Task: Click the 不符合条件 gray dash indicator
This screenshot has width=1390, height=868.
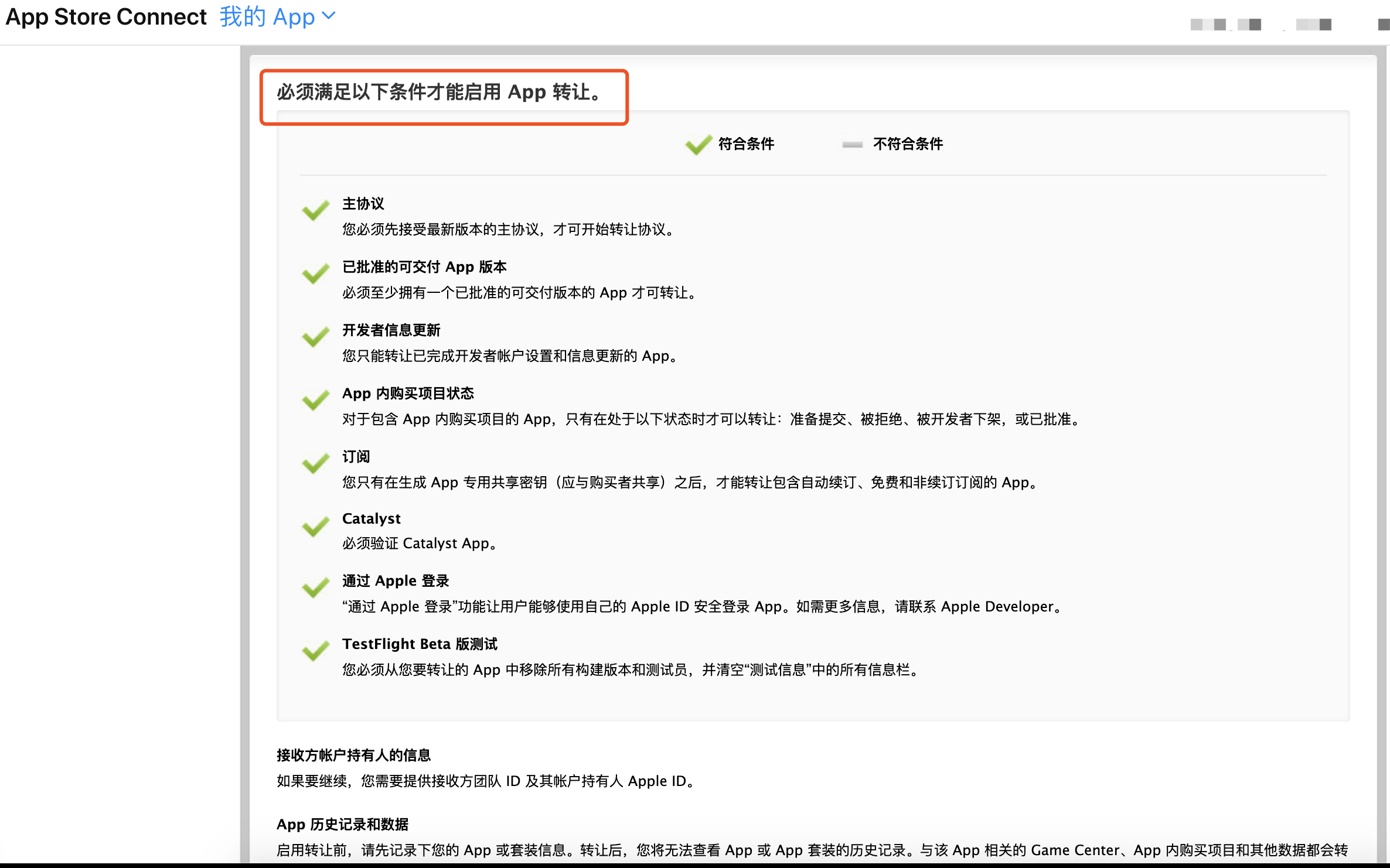Action: coord(851,144)
